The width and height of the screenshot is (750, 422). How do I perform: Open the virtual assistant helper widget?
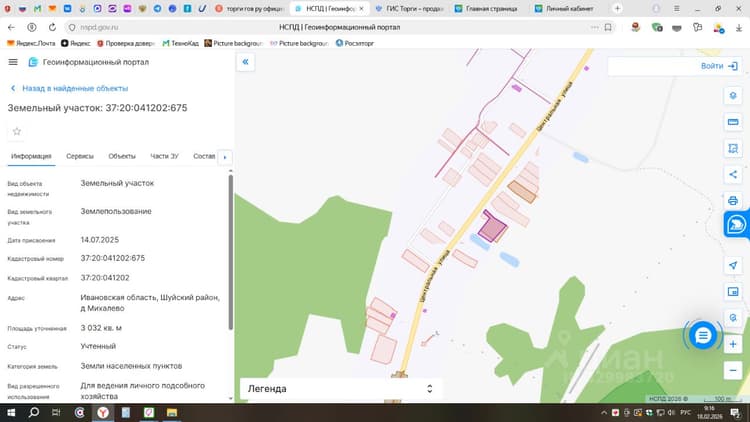(x=736, y=224)
